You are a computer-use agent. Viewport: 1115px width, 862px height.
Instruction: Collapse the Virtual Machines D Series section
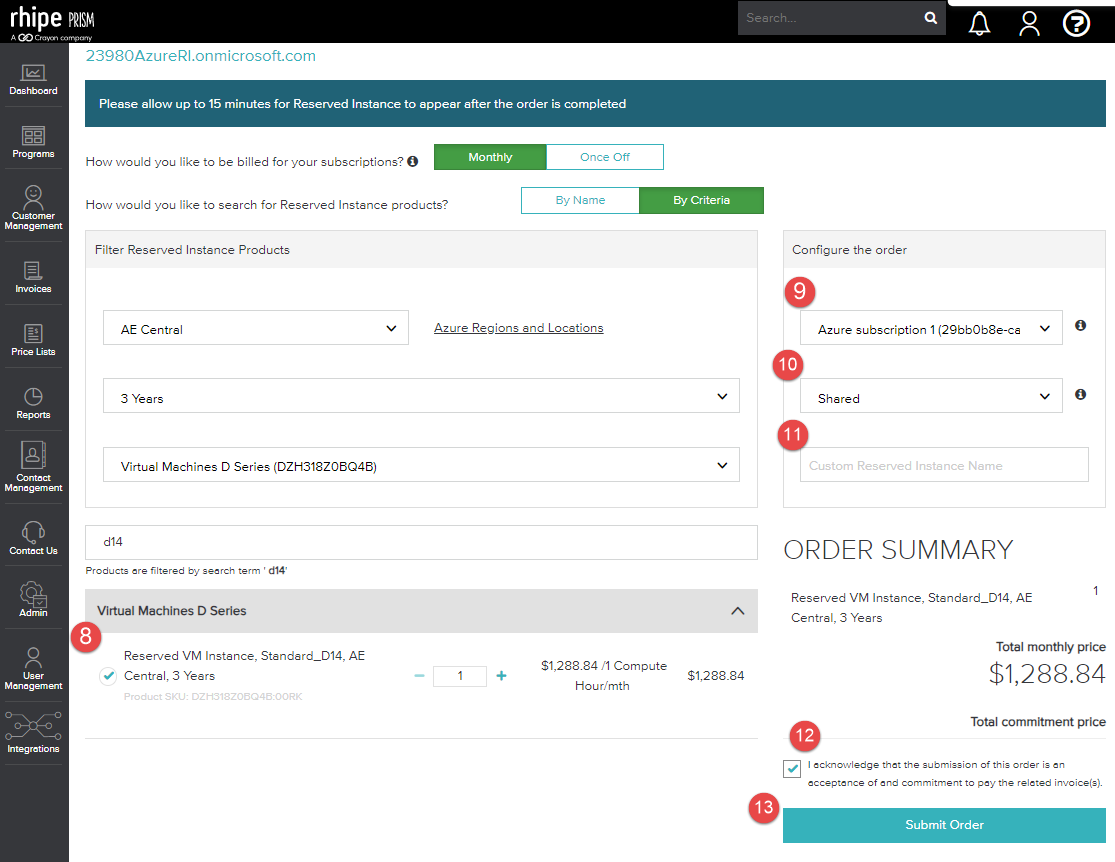[738, 610]
